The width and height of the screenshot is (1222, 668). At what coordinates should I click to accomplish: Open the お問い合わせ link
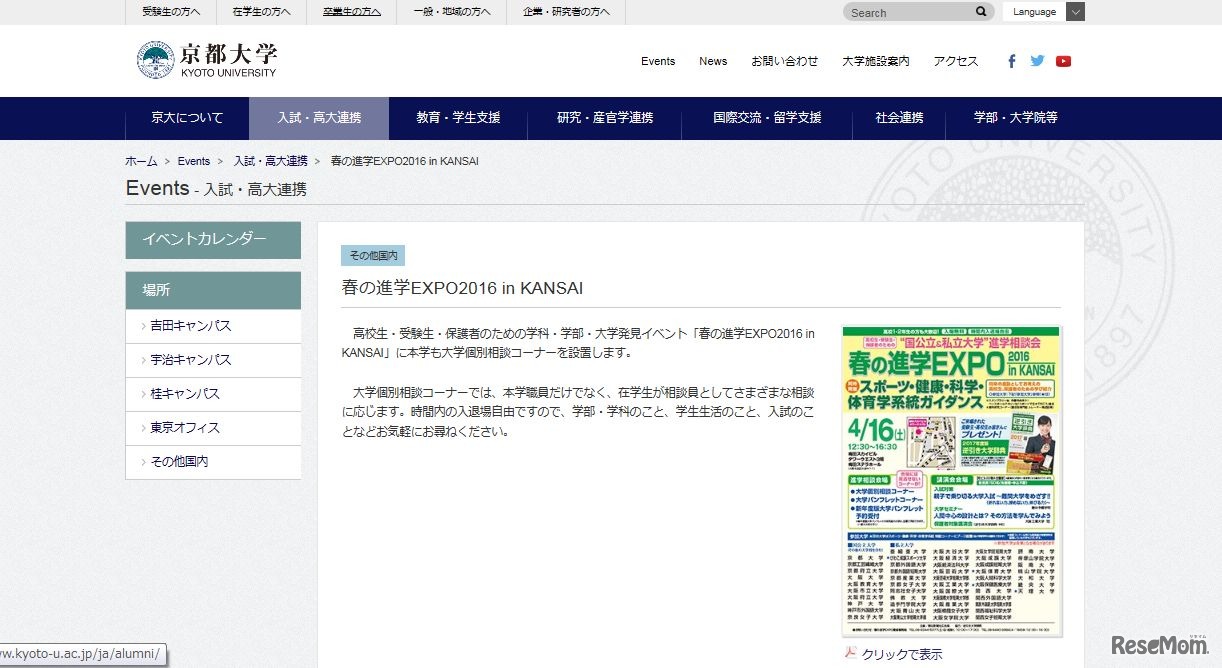click(785, 61)
